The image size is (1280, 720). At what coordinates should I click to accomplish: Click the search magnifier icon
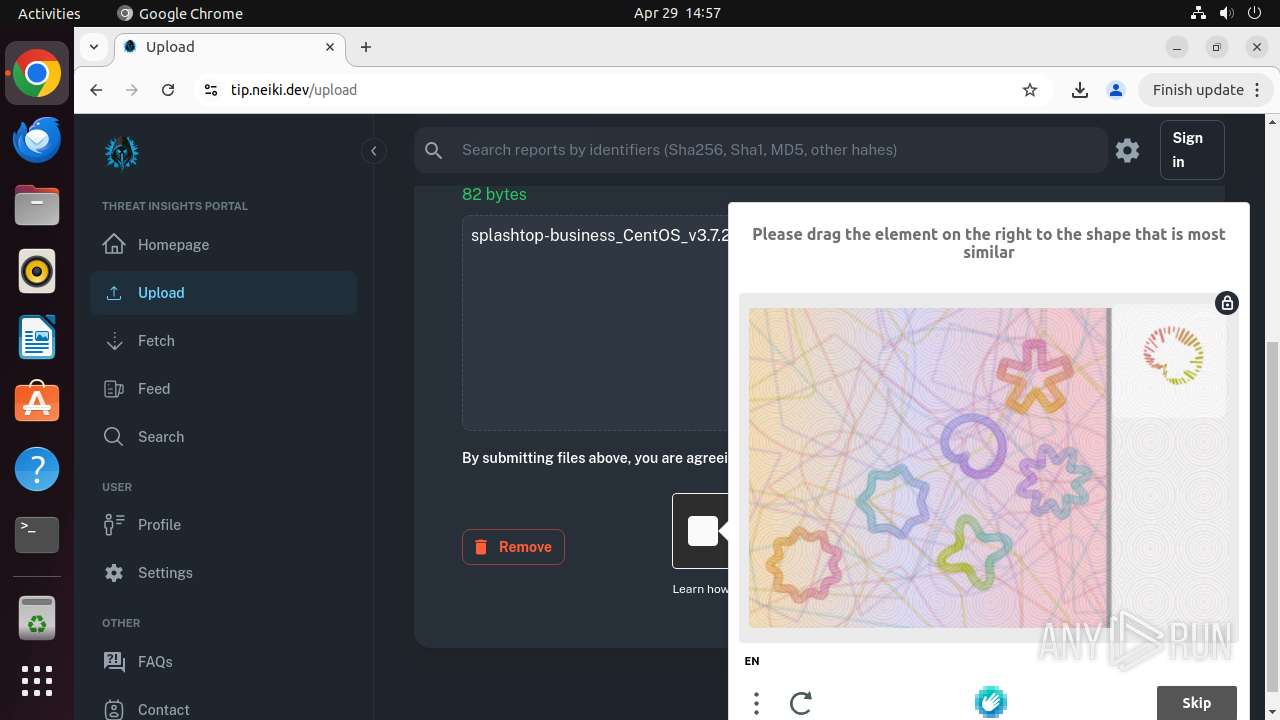coord(433,150)
